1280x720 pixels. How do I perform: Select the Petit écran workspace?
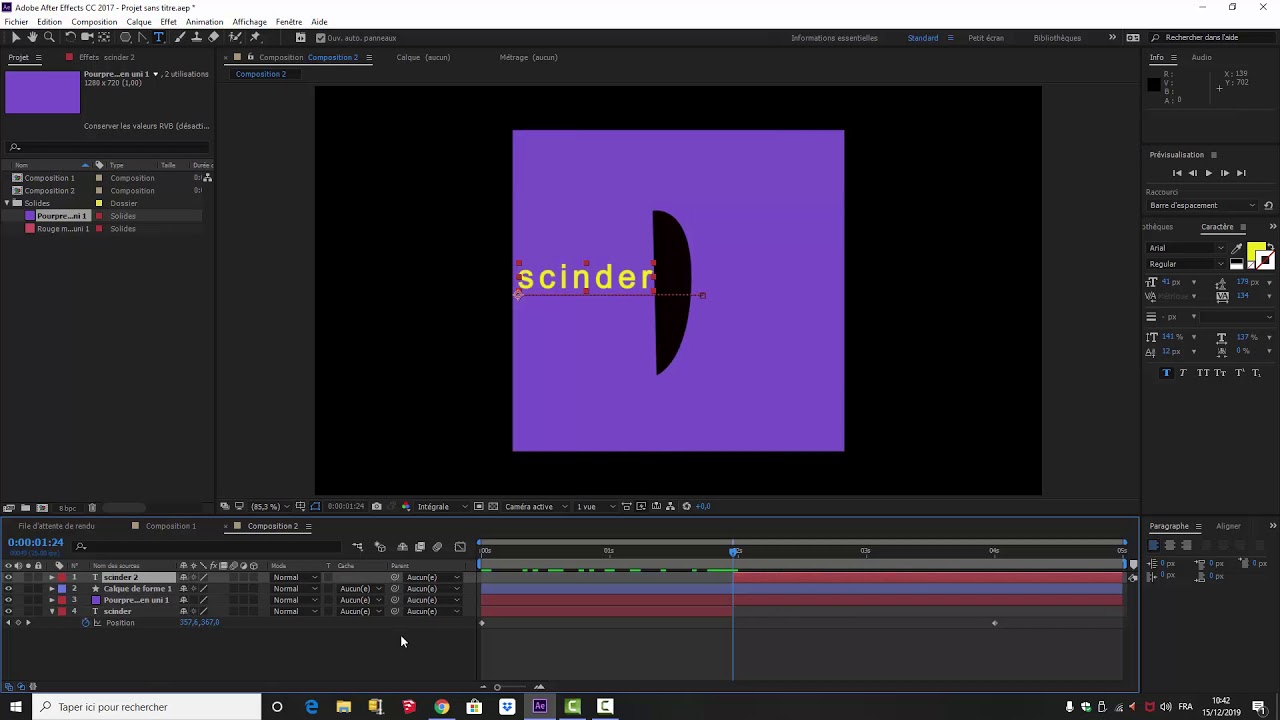coord(986,38)
